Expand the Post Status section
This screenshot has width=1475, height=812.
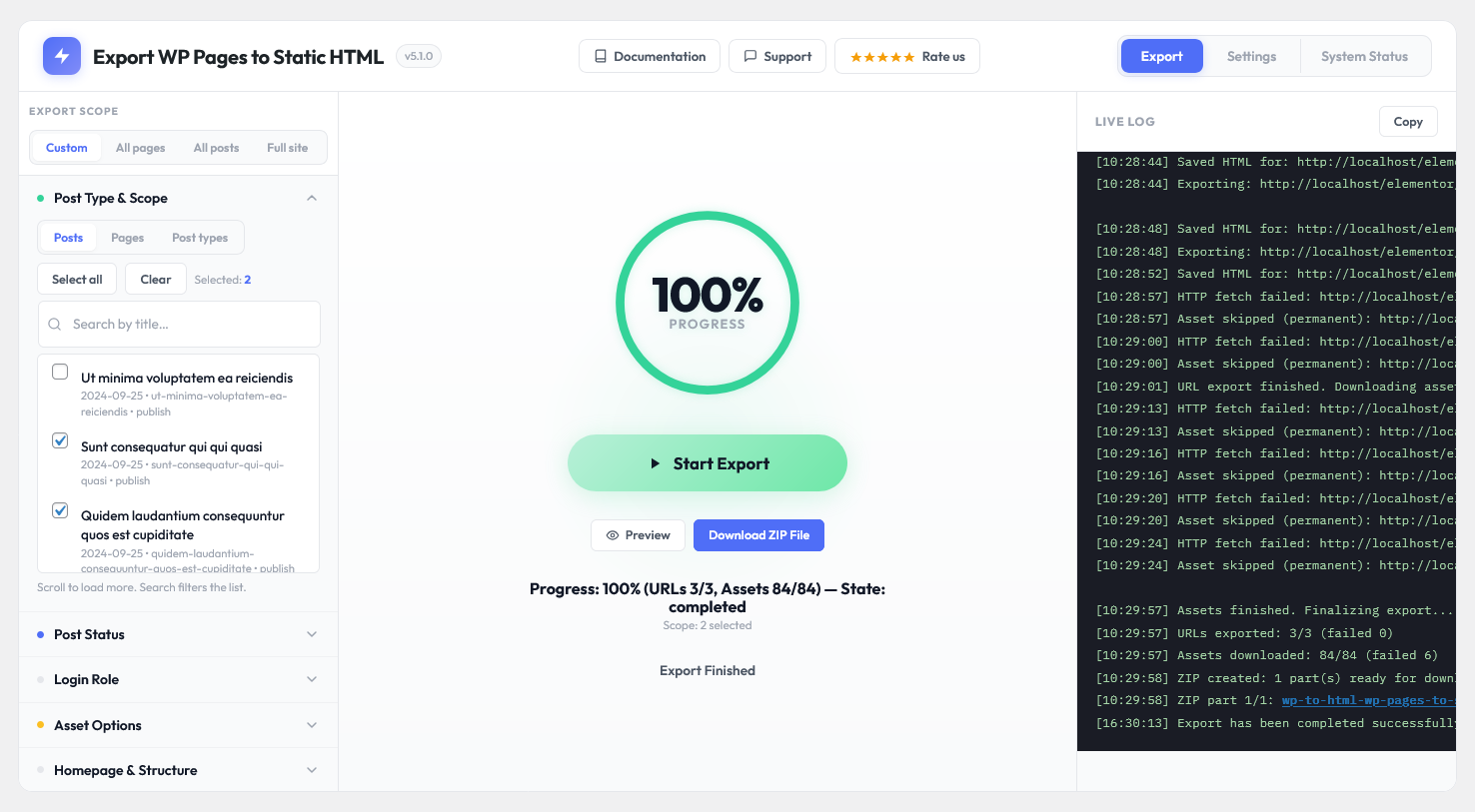(x=178, y=634)
